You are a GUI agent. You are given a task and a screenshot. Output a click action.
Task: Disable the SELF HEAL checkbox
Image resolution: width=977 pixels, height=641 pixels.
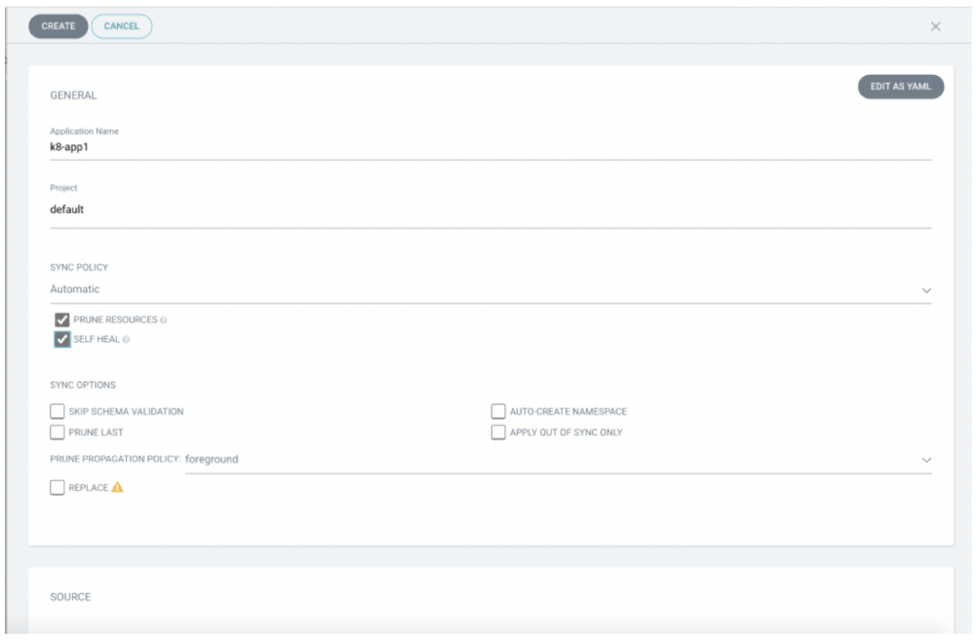[62, 339]
